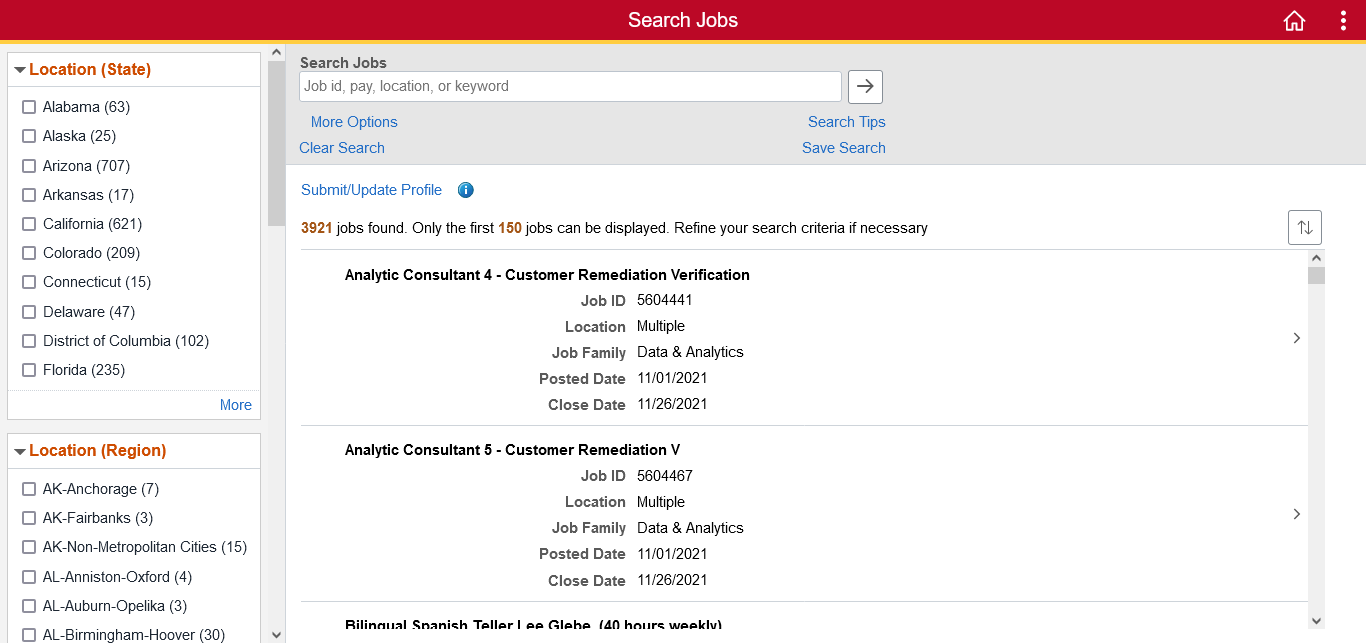
Task: Check the Alabama state filter
Action: (x=29, y=107)
